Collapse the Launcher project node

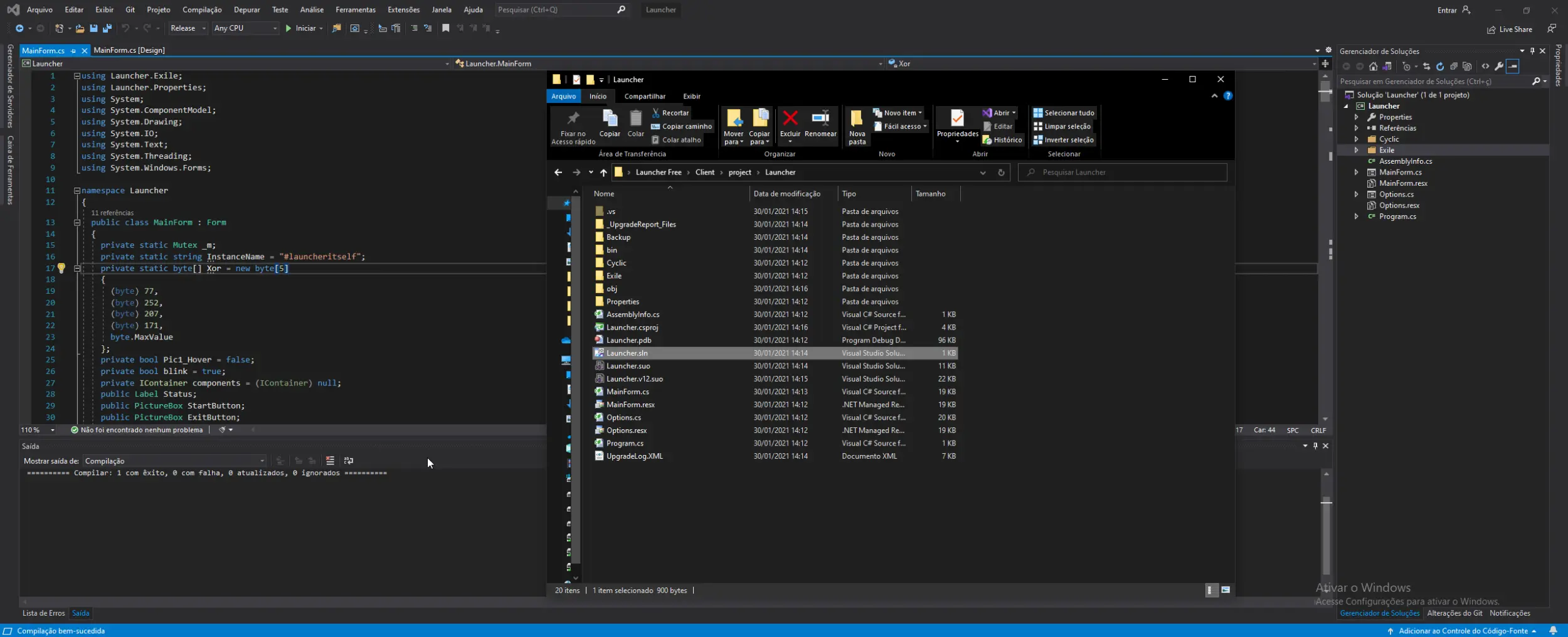point(1346,106)
